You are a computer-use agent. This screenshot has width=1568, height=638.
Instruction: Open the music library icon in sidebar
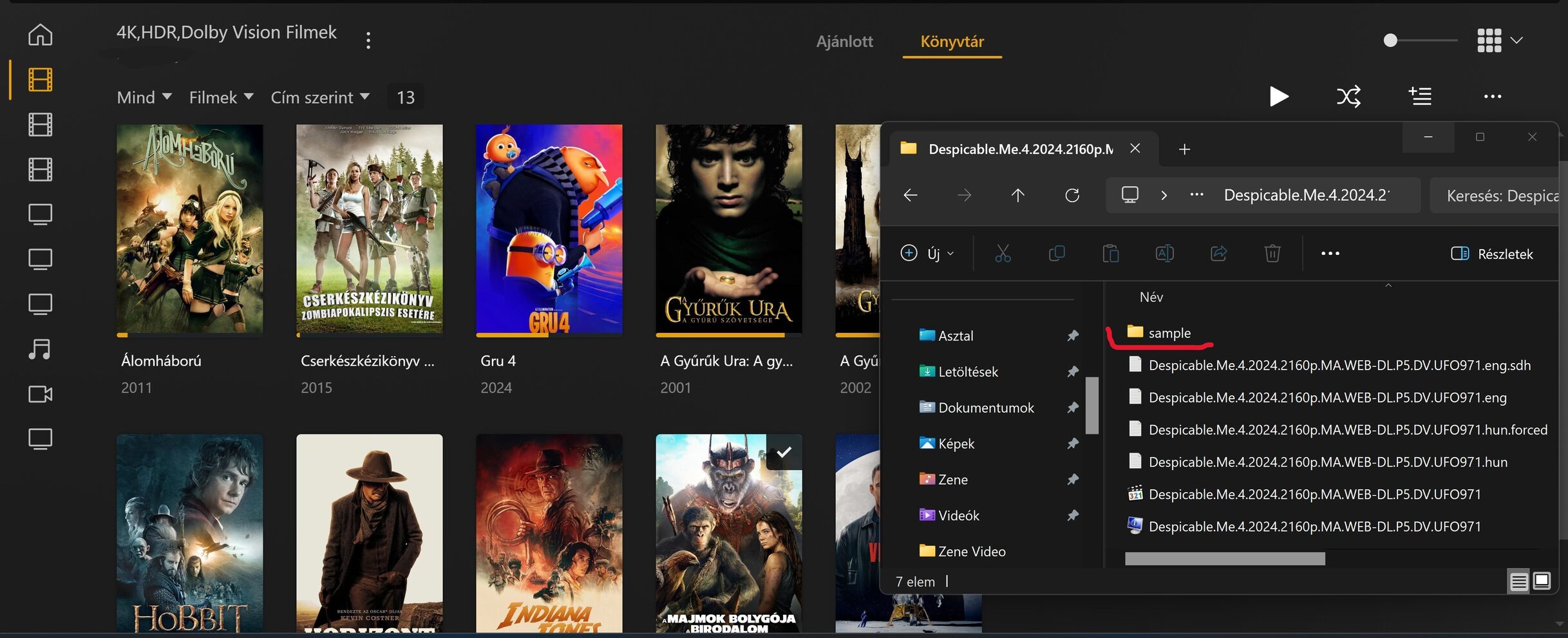click(x=40, y=350)
